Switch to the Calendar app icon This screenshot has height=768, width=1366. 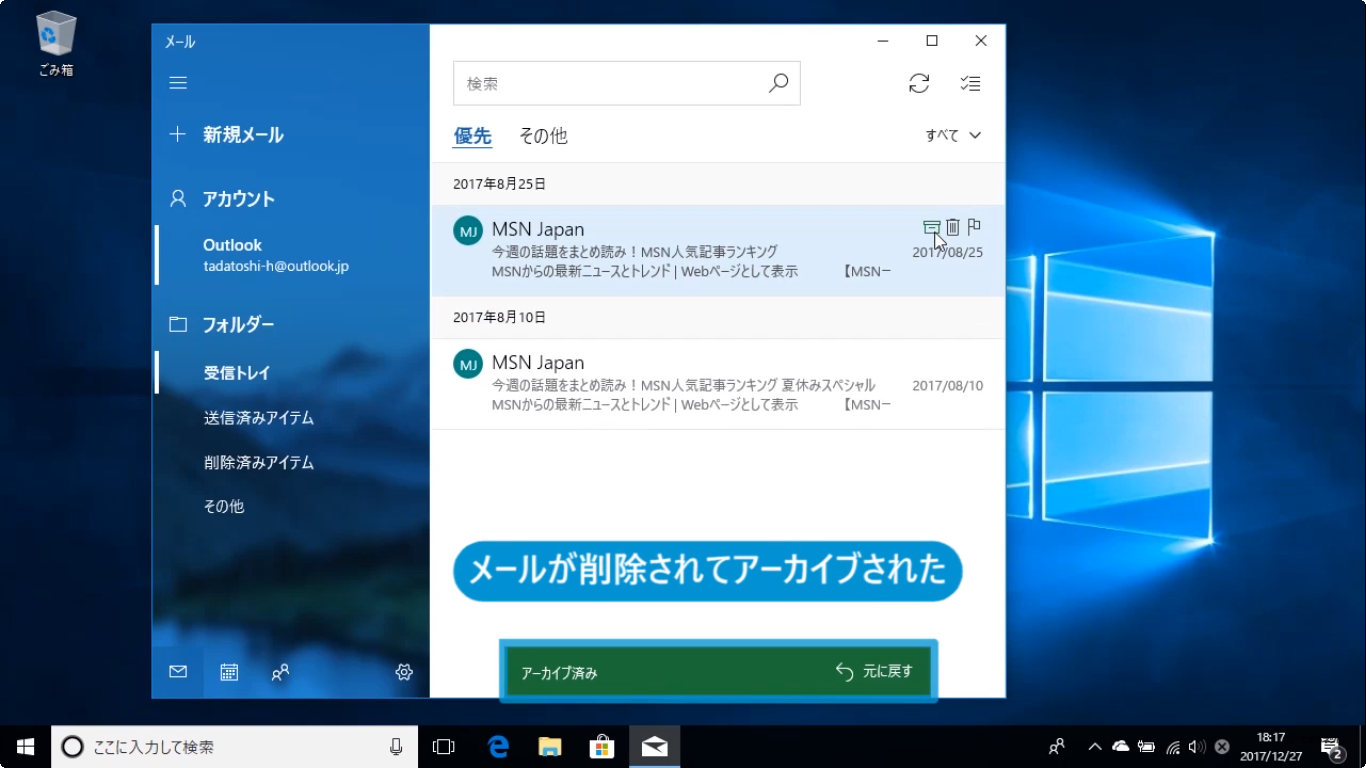229,672
